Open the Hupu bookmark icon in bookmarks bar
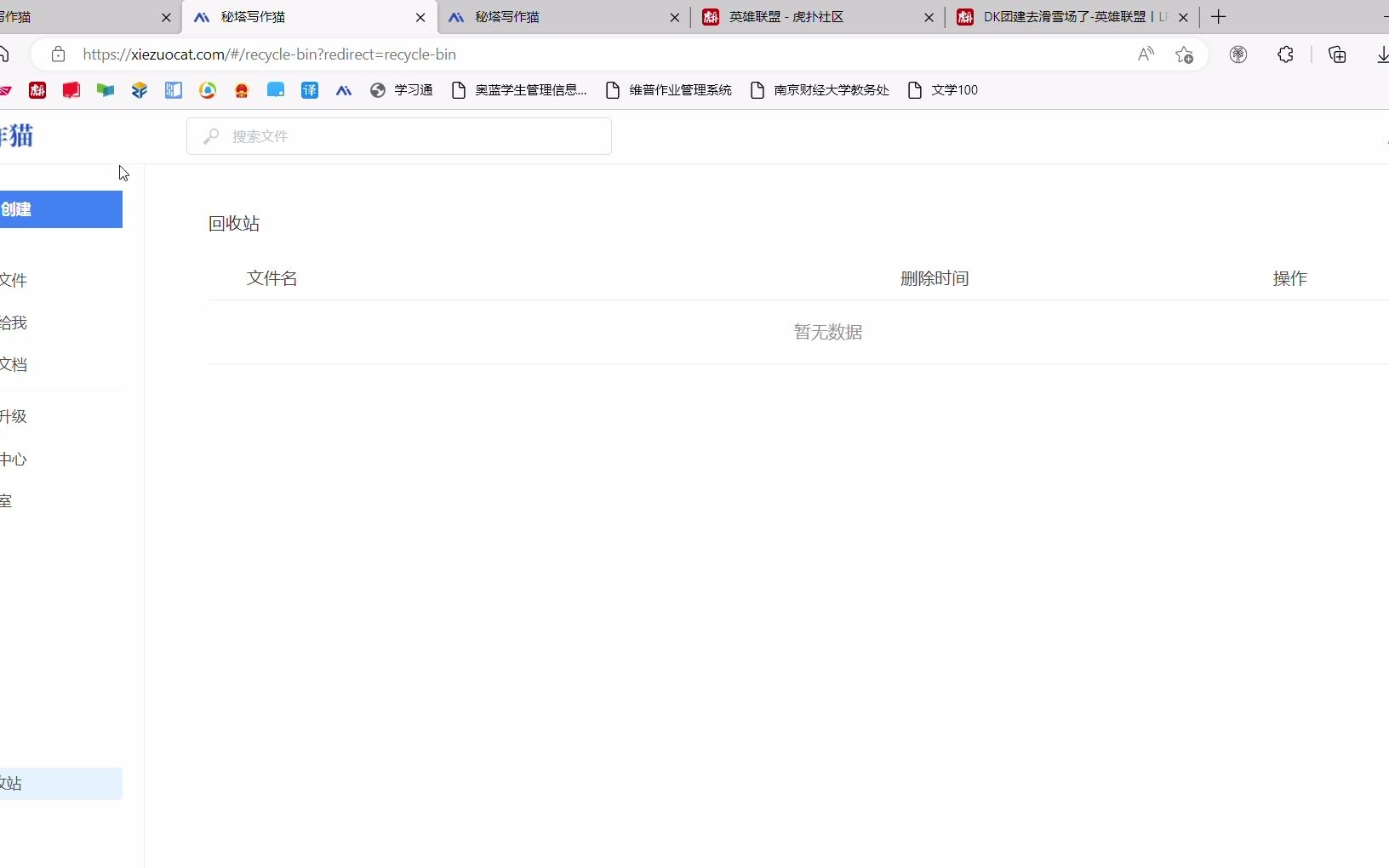 tap(37, 90)
